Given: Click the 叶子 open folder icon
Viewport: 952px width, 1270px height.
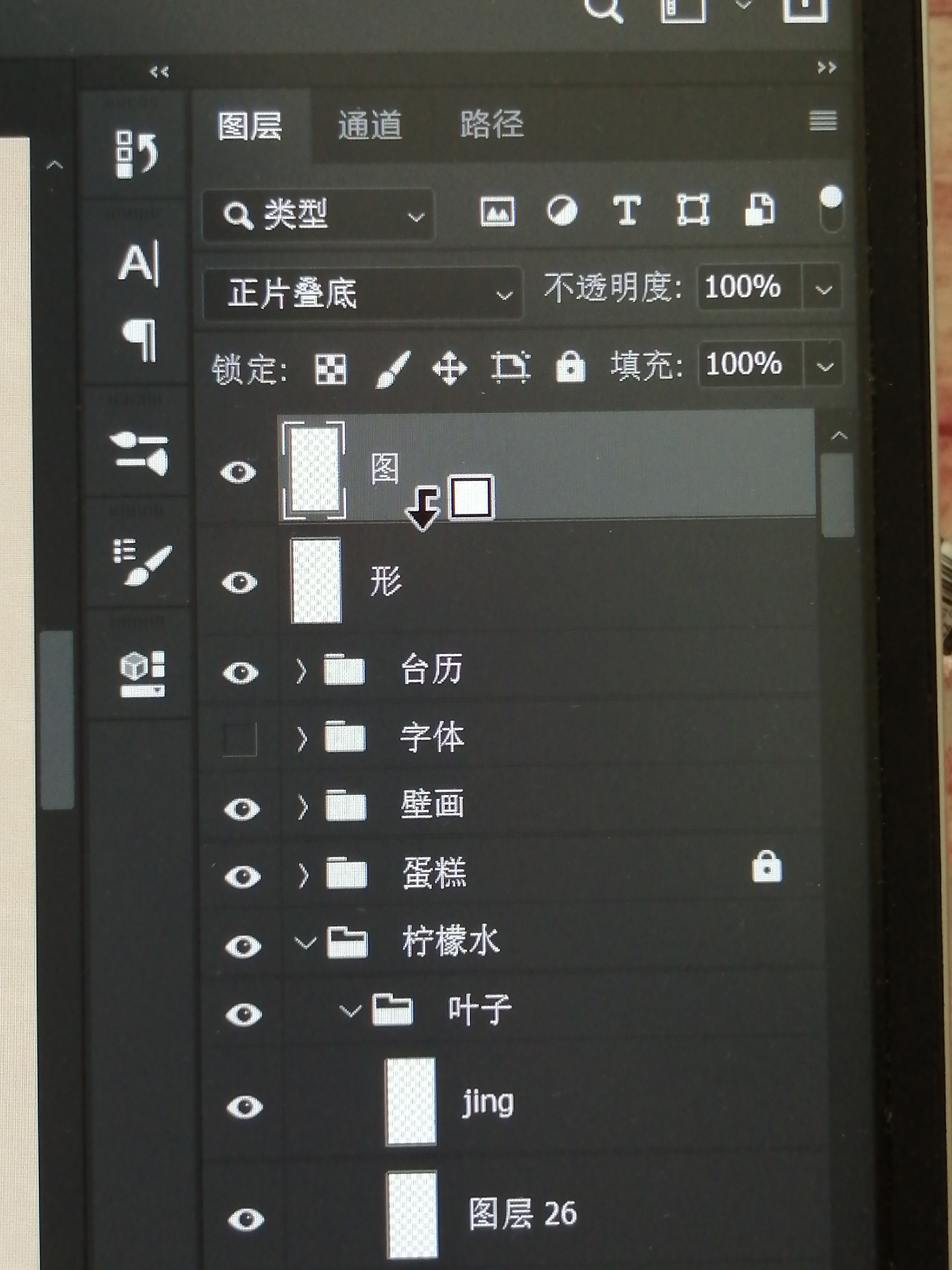Looking at the screenshot, I should point(392,1009).
